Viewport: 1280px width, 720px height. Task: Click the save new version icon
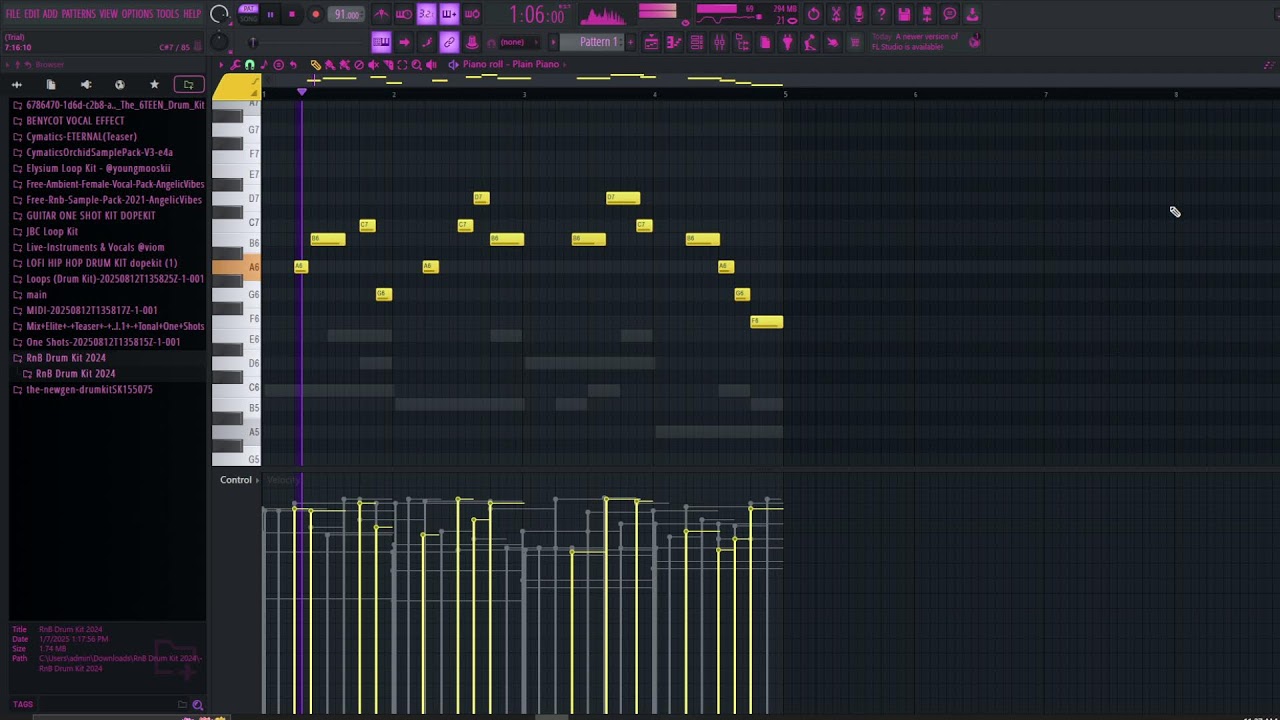click(x=927, y=14)
